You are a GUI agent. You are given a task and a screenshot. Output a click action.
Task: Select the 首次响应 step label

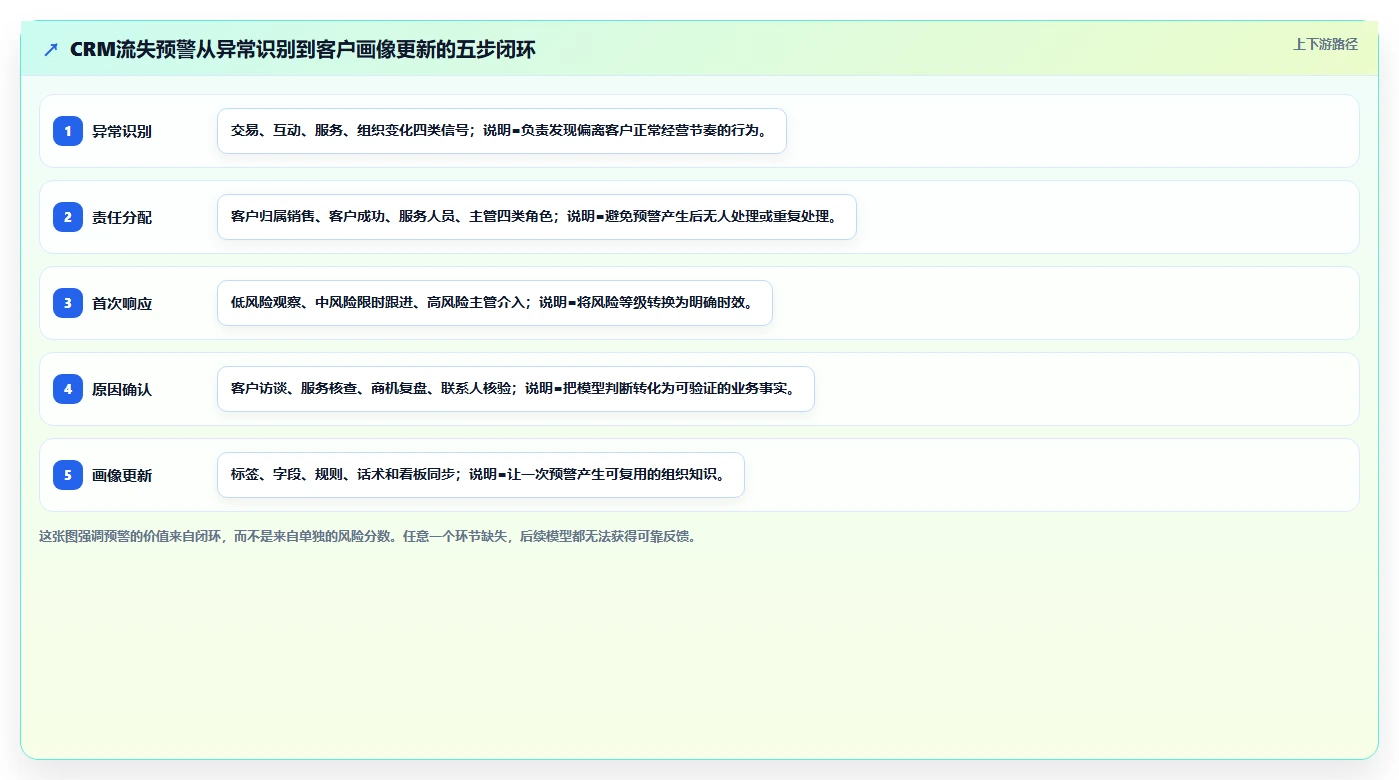coord(122,303)
